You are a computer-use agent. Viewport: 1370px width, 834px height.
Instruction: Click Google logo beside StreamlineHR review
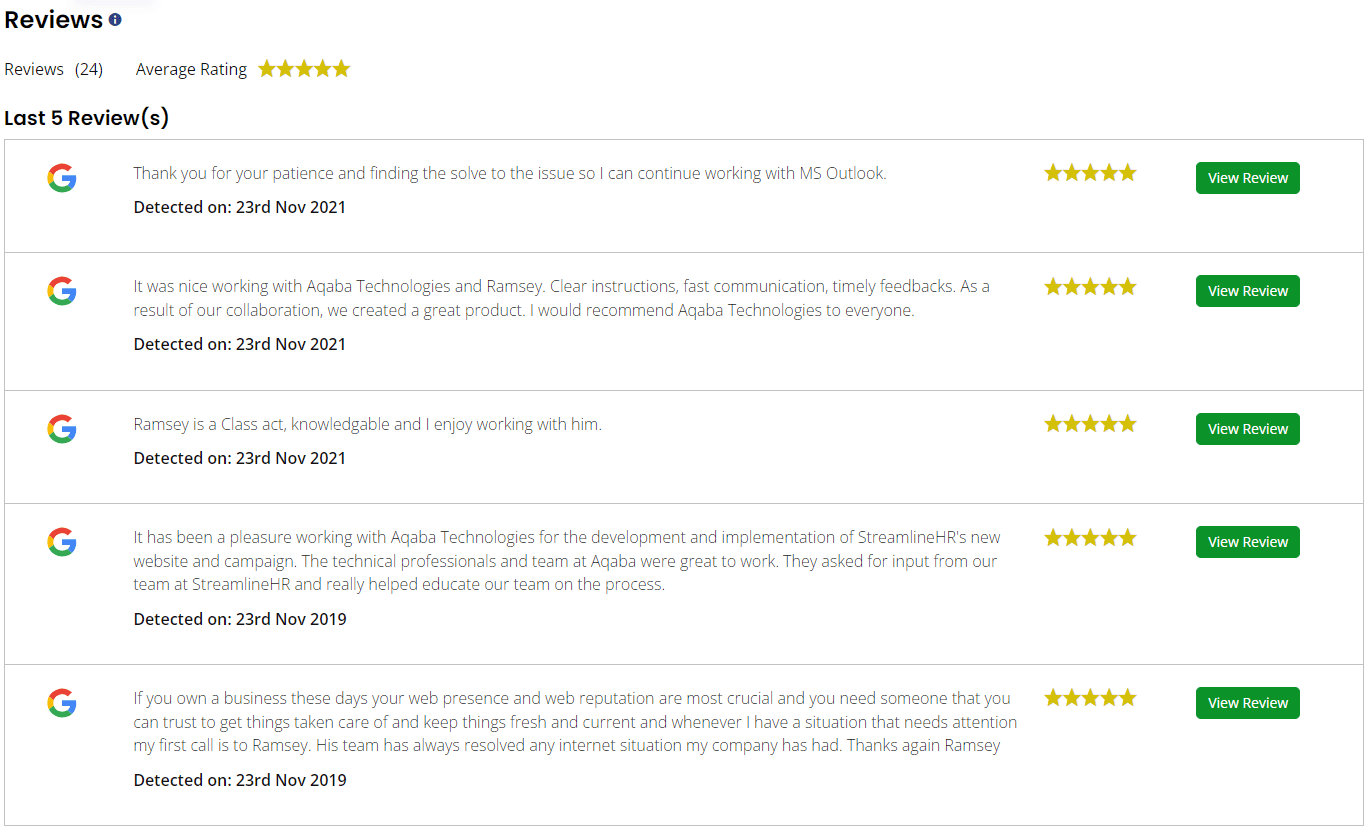point(62,542)
